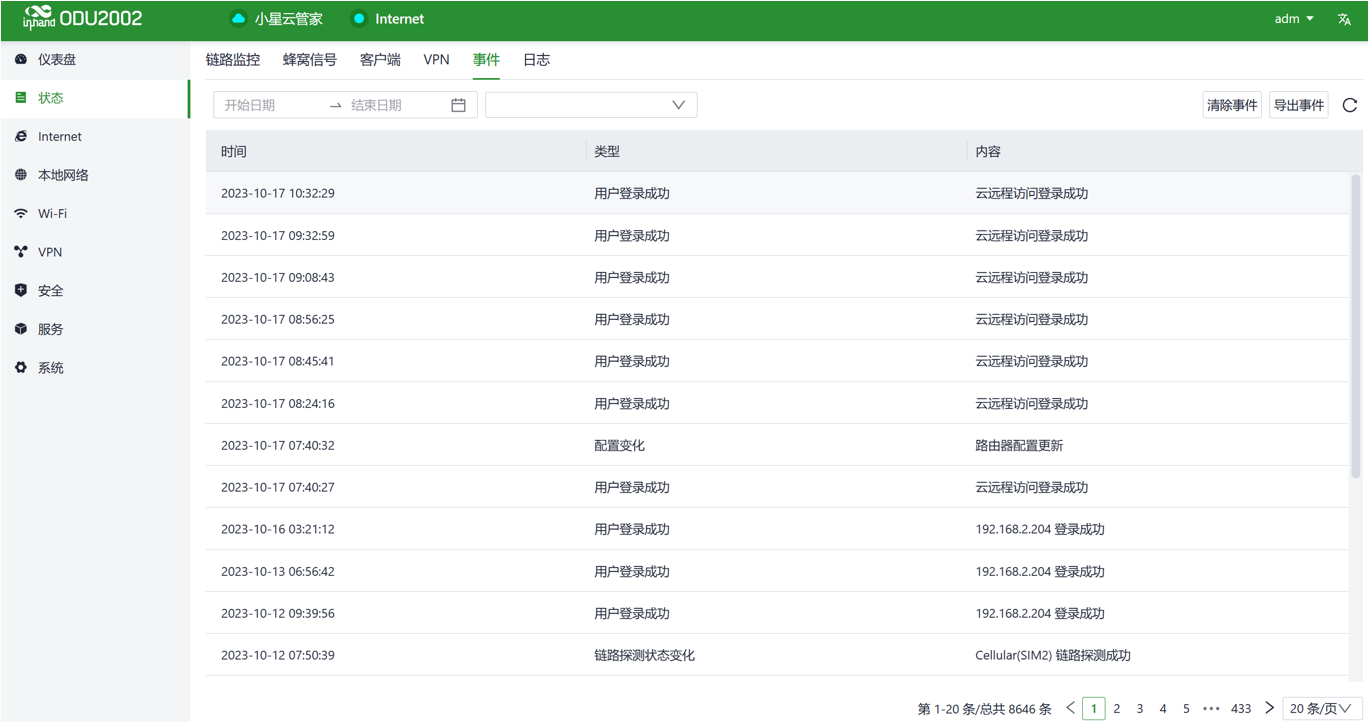Click Cellular(SIM2) 链路探测成功 content cell
This screenshot has height=722, width=1370.
click(1053, 656)
